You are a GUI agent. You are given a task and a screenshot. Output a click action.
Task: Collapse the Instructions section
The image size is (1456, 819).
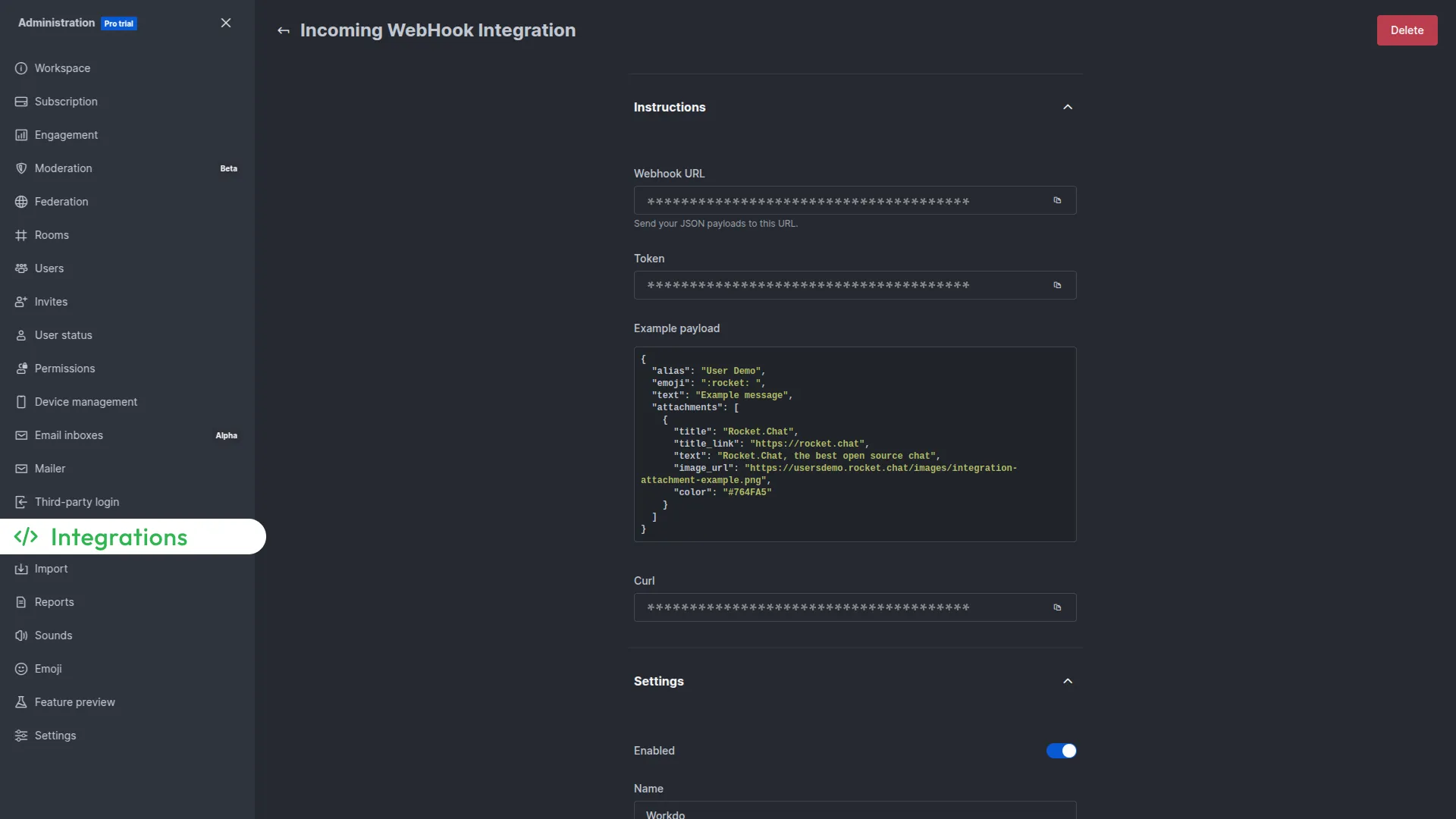(1067, 107)
